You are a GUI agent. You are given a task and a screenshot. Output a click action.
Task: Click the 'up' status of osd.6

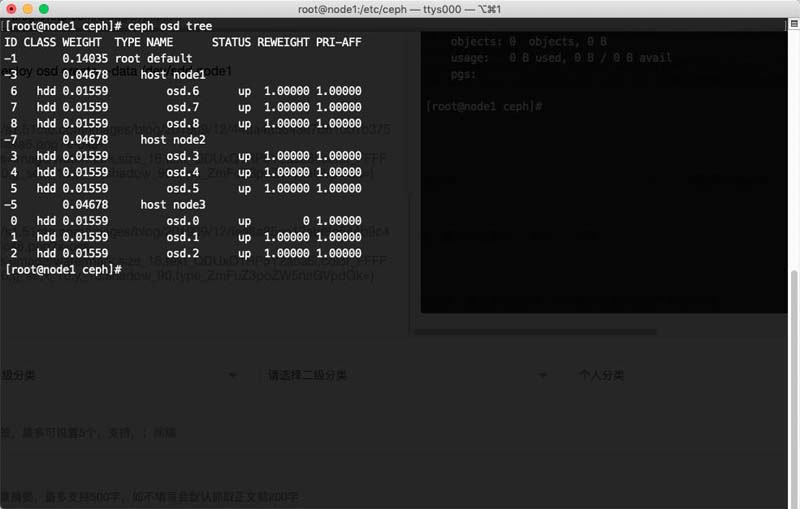point(244,91)
